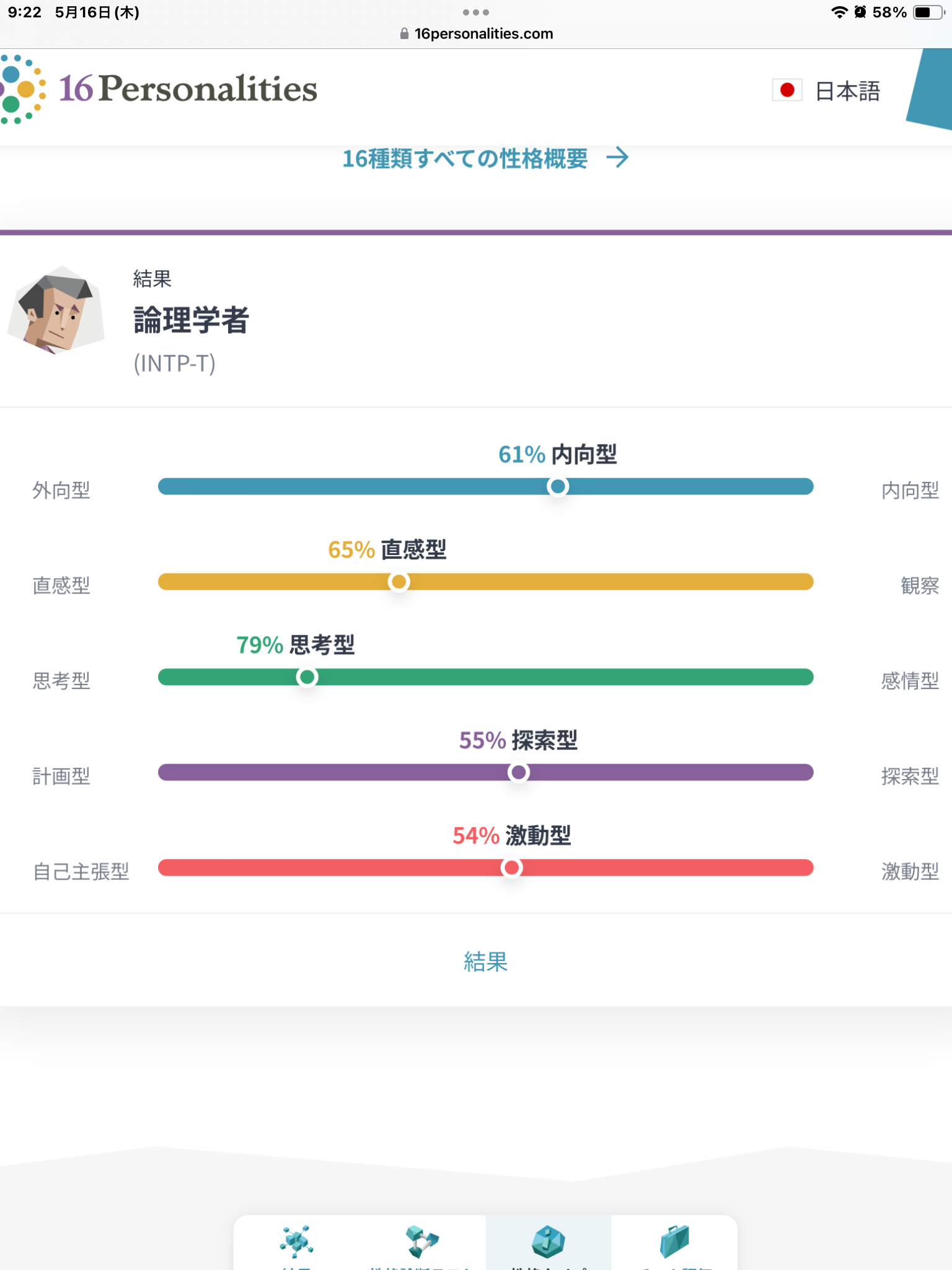Select the 探索型 purple slider handle
Viewport: 952px width, 1270px height.
tap(518, 773)
